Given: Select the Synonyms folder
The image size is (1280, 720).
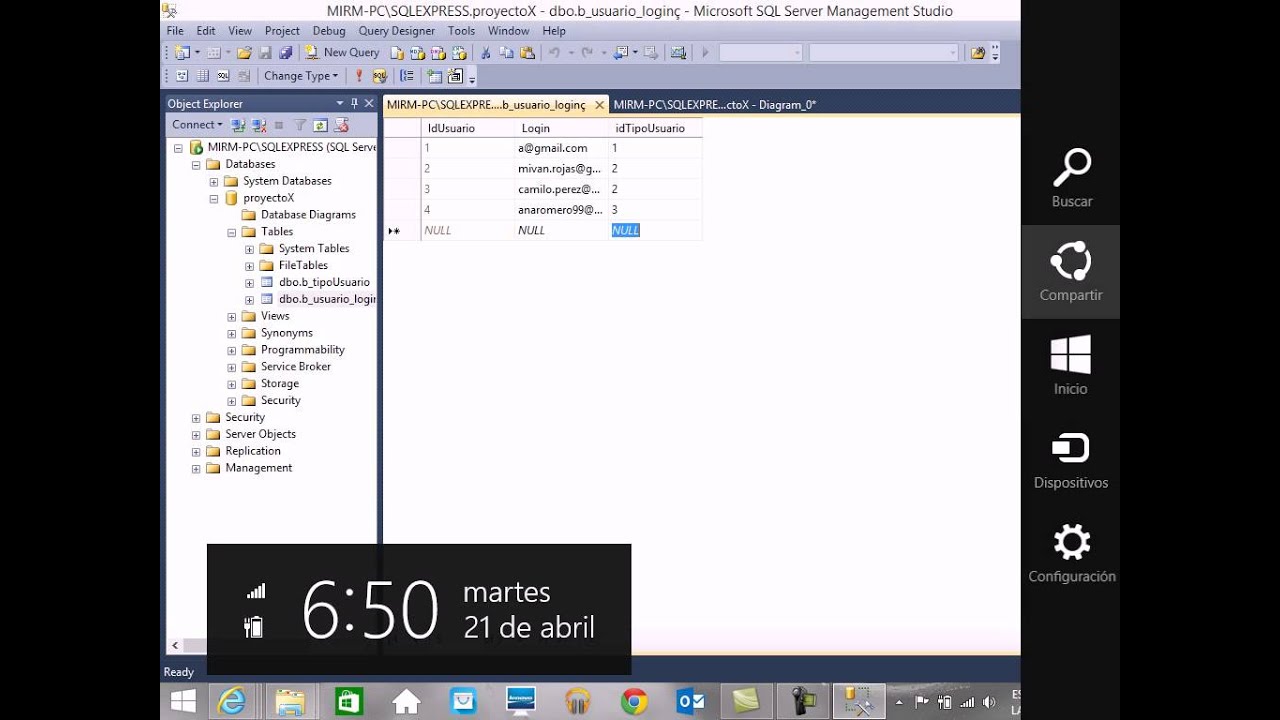Looking at the screenshot, I should click(x=287, y=333).
